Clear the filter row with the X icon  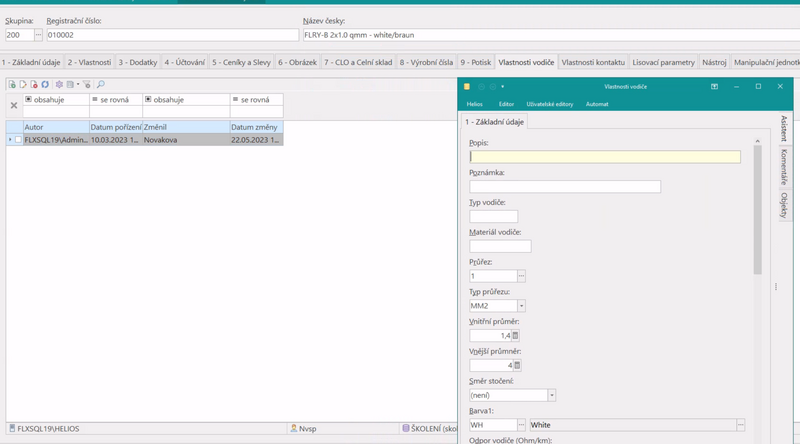click(14, 106)
